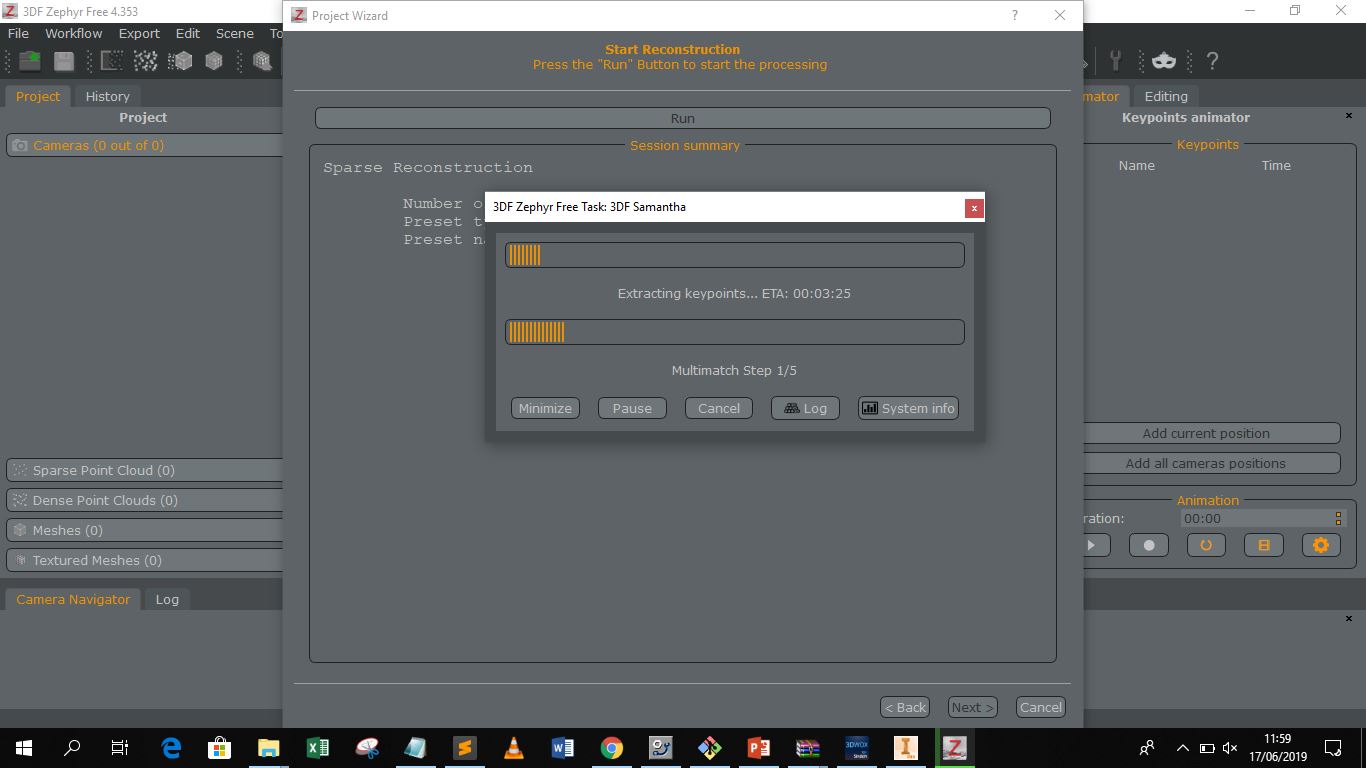Viewport: 1366px width, 768px height.
Task: Open Word from the taskbar
Action: point(563,747)
